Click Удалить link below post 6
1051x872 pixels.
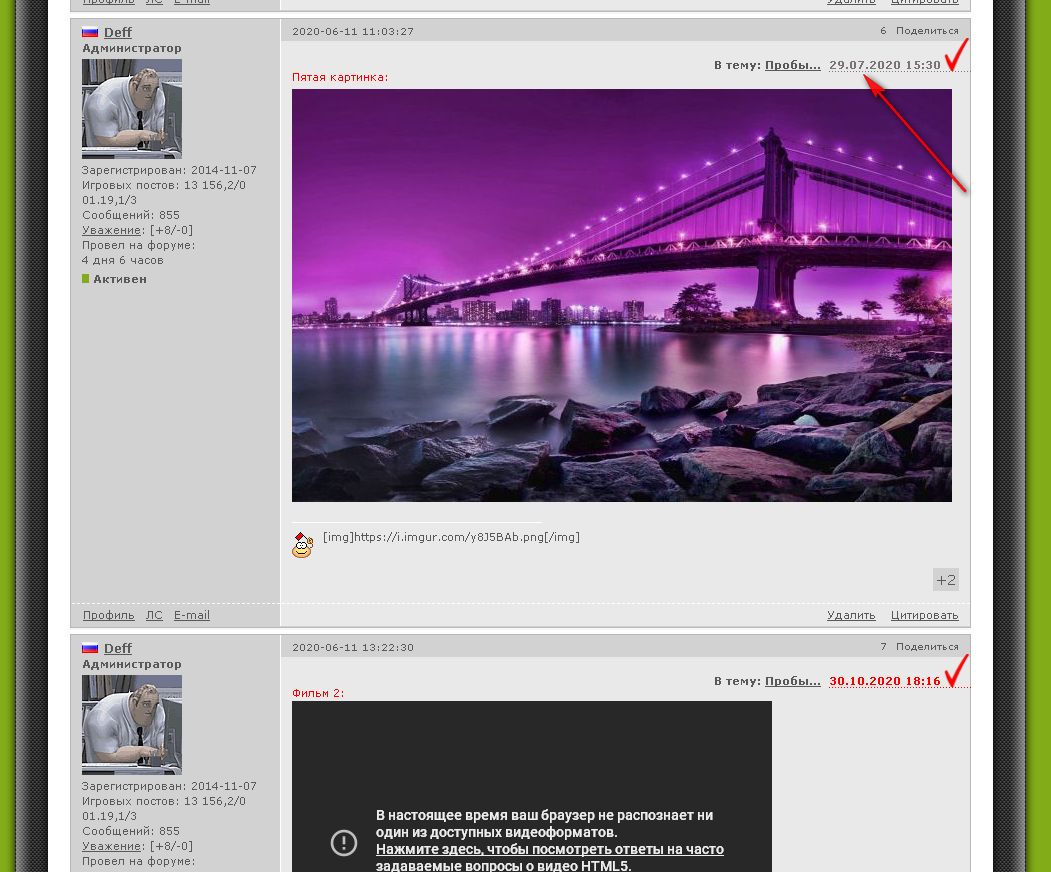click(851, 615)
